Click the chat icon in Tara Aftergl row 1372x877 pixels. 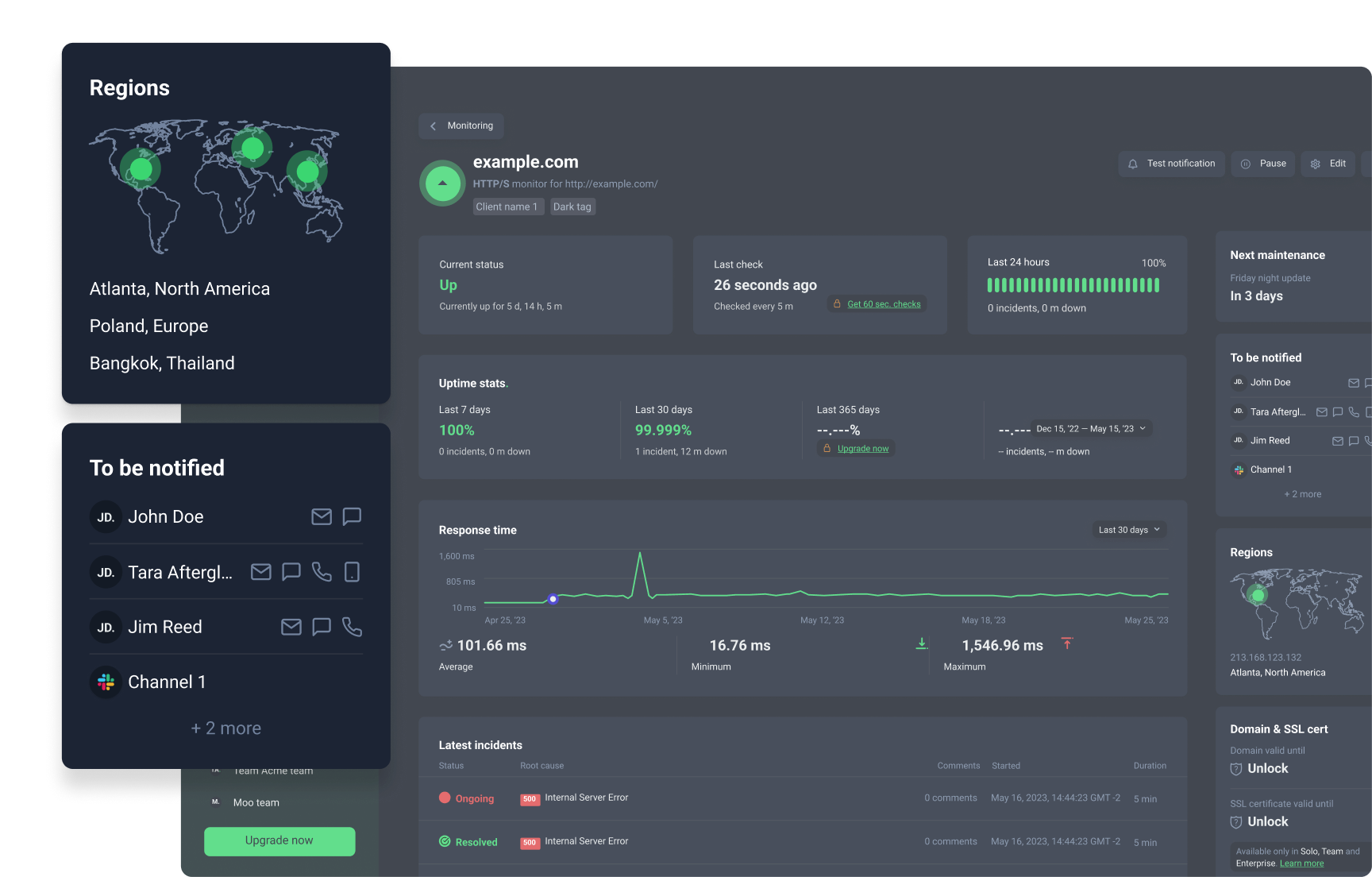coord(291,572)
